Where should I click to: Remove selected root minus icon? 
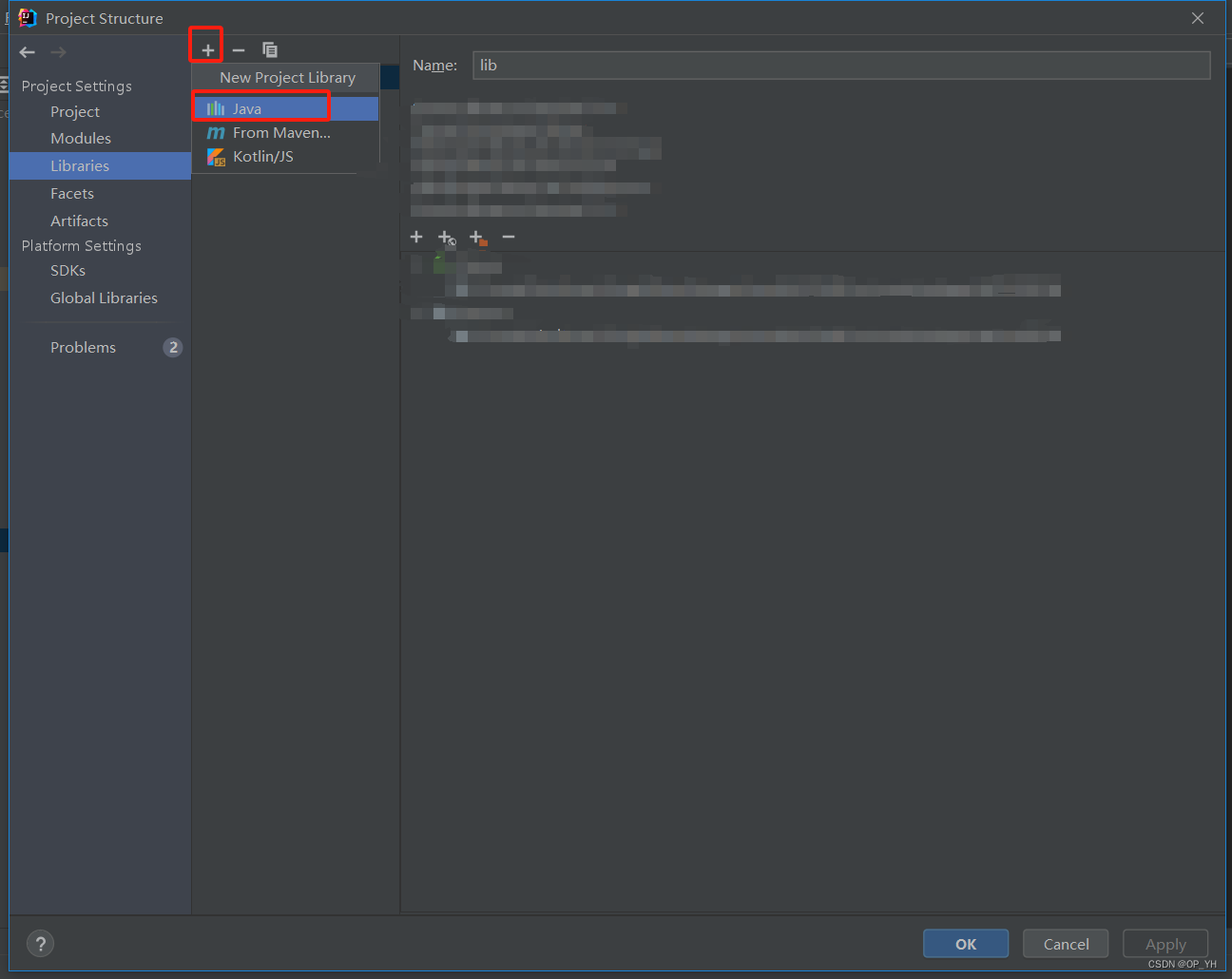[509, 237]
